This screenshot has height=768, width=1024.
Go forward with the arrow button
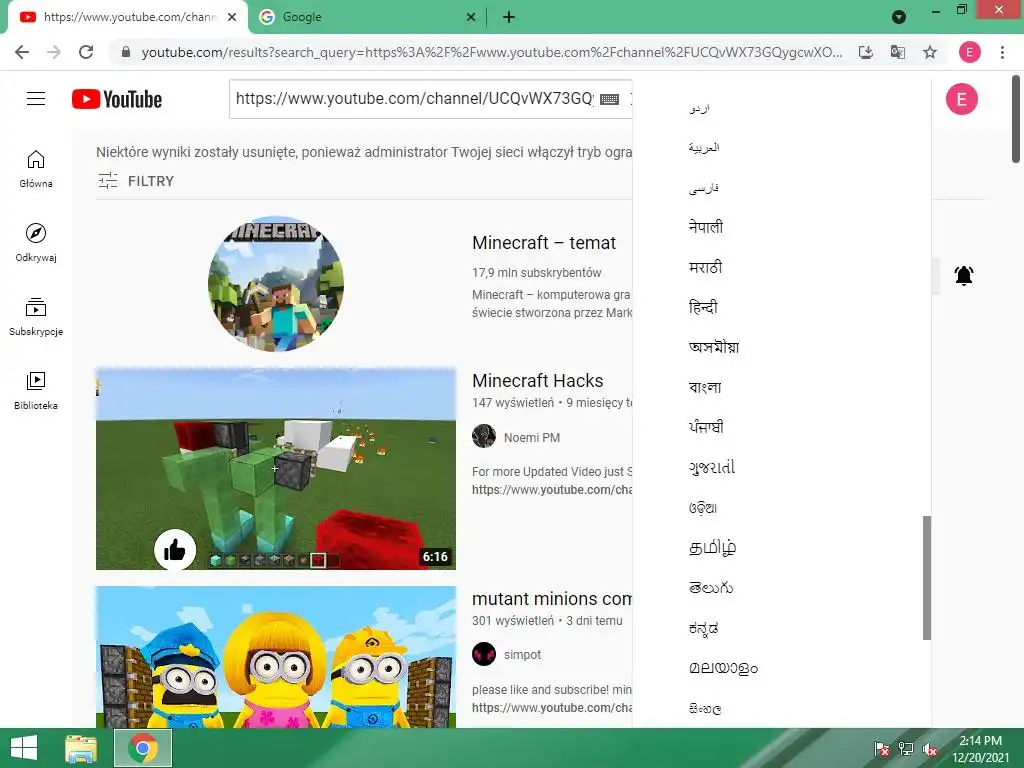pyautogui.click(x=54, y=52)
